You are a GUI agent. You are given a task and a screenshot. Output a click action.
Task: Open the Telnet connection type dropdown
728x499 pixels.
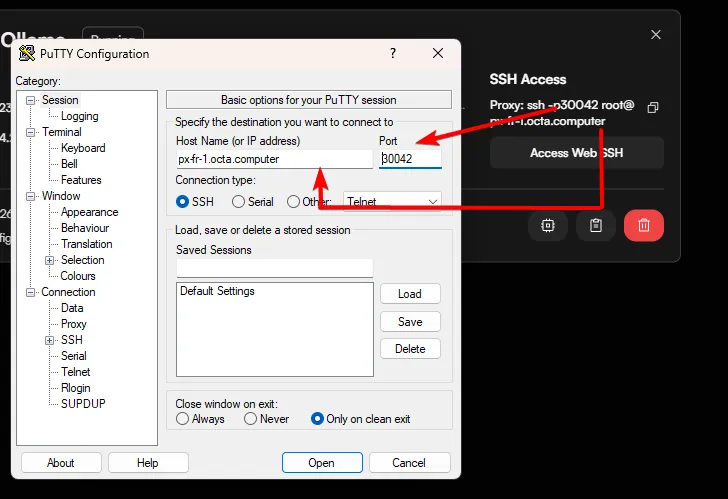pos(392,202)
